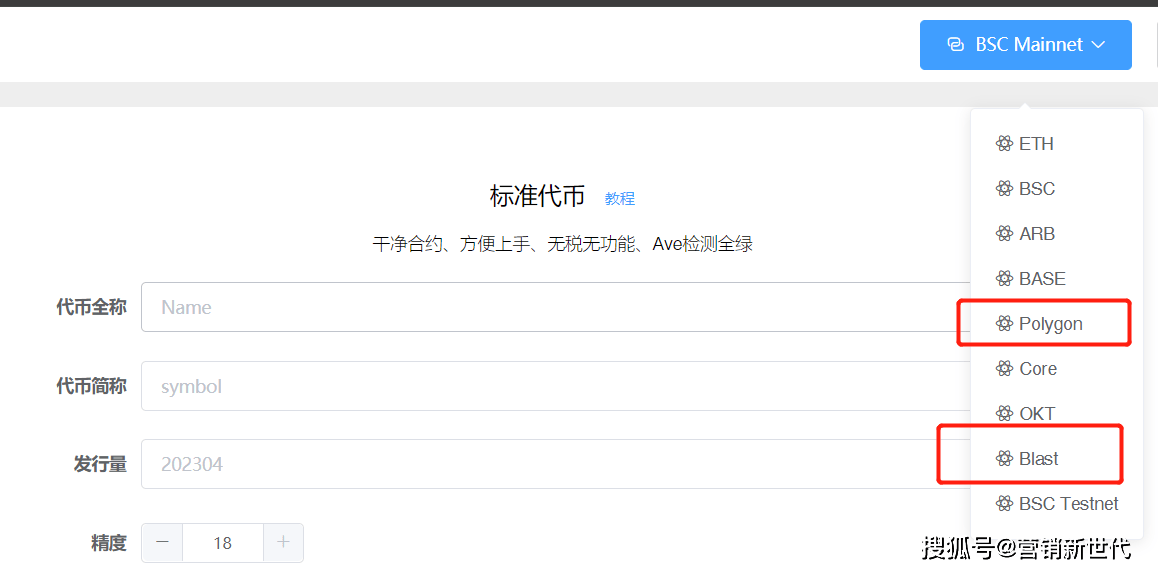Click the atom icon next to Polygon
1158x573 pixels.
click(x=1004, y=323)
